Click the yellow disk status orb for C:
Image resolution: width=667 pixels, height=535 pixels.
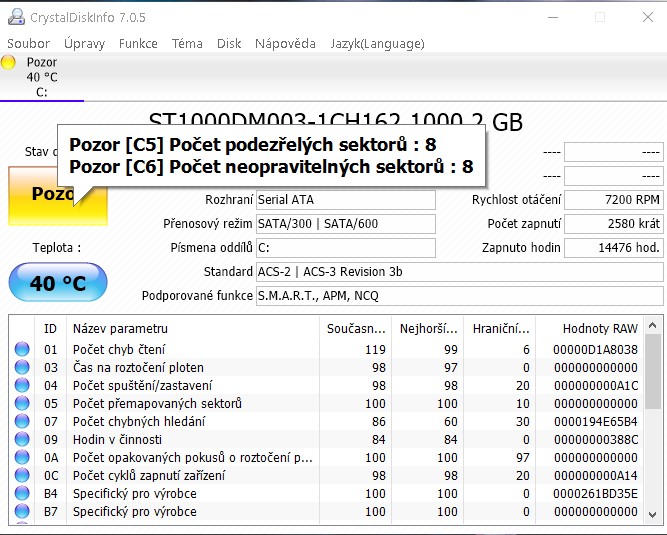(x=9, y=63)
